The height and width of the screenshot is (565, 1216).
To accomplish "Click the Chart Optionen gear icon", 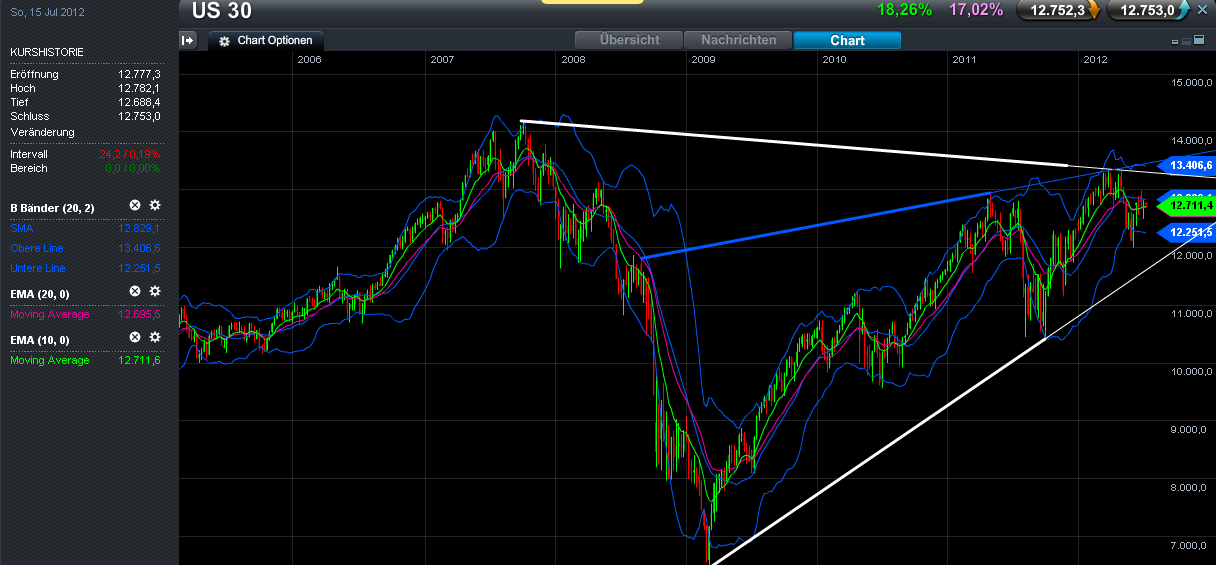I will click(224, 41).
